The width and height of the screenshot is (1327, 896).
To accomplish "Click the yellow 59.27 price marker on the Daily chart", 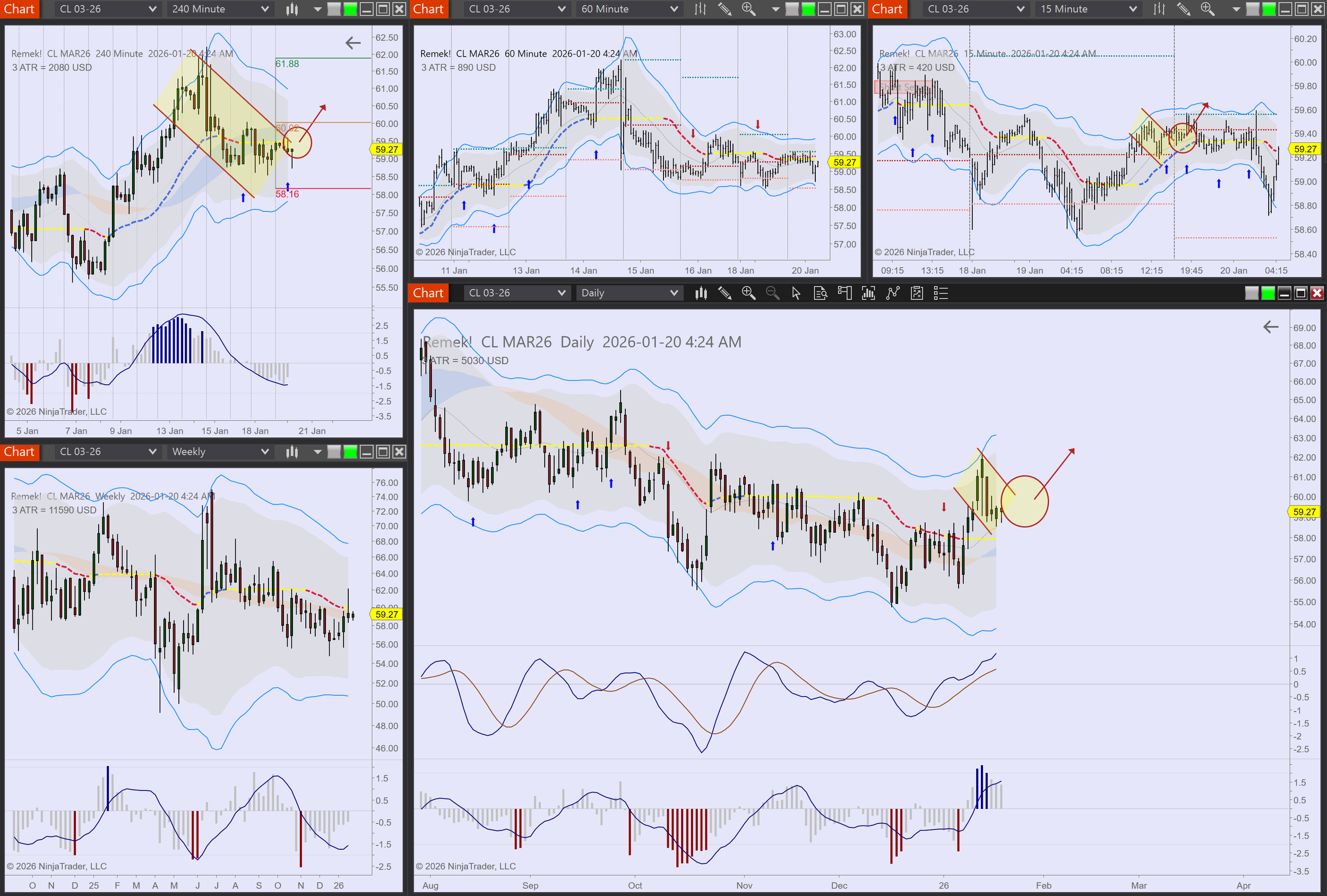I will (1305, 512).
